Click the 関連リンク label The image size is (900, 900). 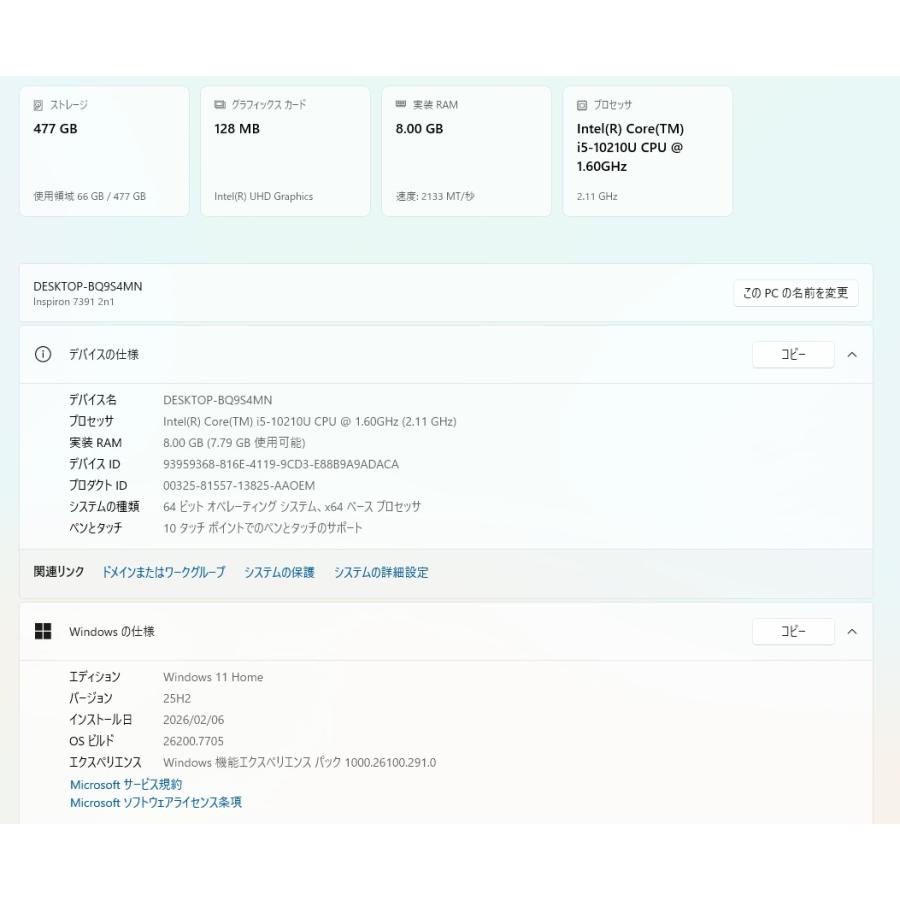coord(59,572)
